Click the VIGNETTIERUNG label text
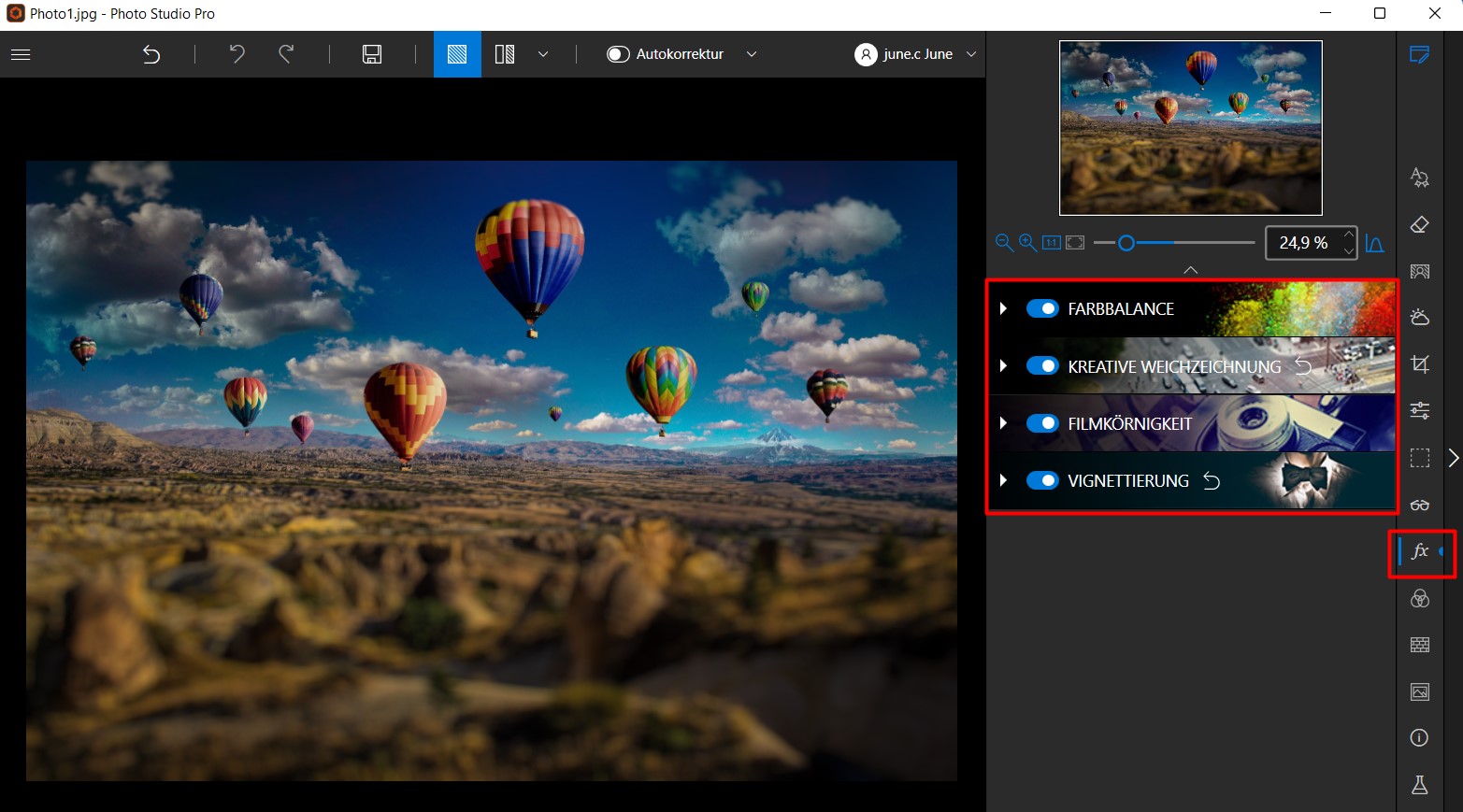This screenshot has height=812, width=1463. [1128, 481]
